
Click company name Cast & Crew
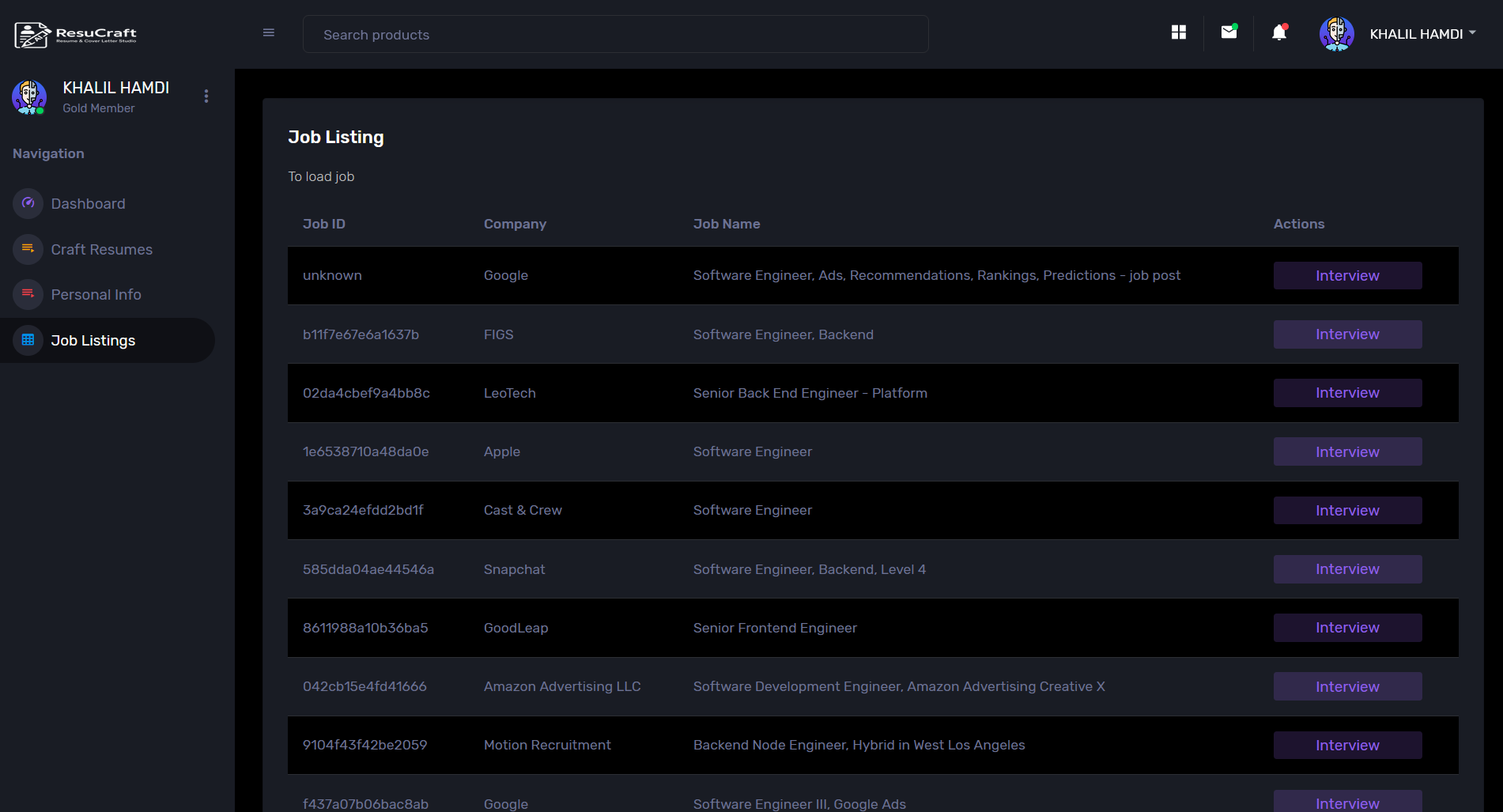(523, 510)
